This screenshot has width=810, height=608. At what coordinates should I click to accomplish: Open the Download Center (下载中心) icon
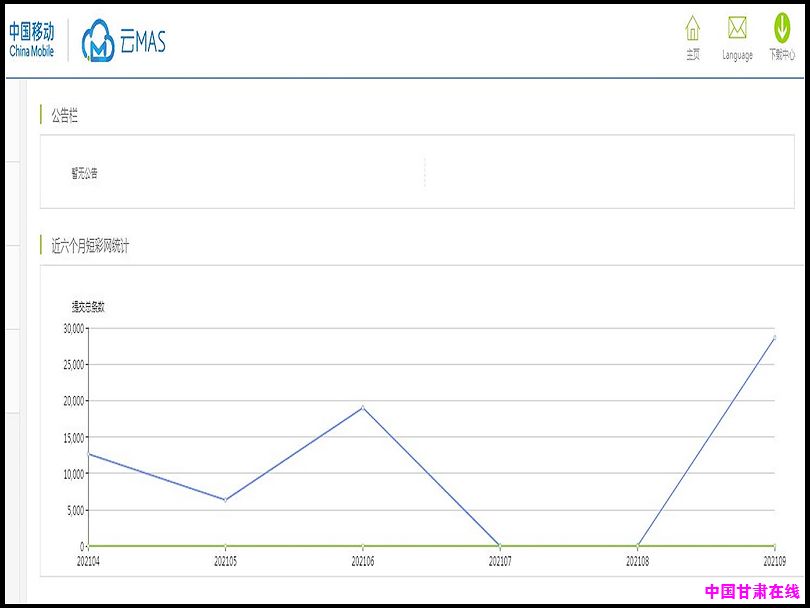click(781, 29)
